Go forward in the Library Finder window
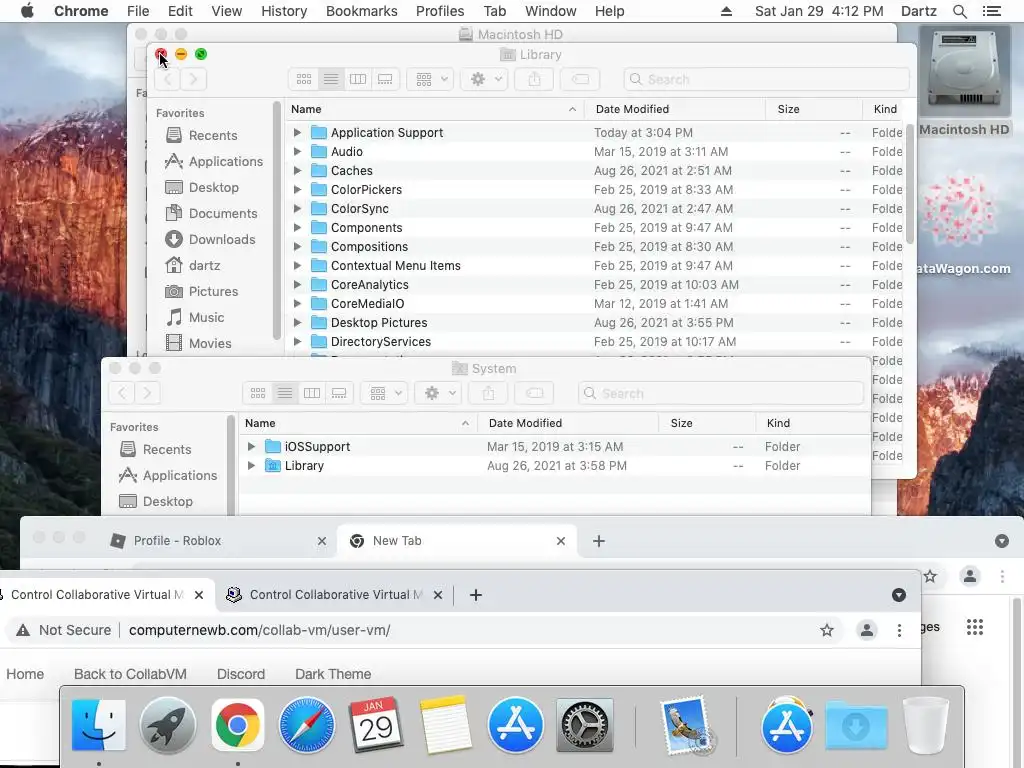This screenshot has width=1024, height=768. pyautogui.click(x=193, y=79)
